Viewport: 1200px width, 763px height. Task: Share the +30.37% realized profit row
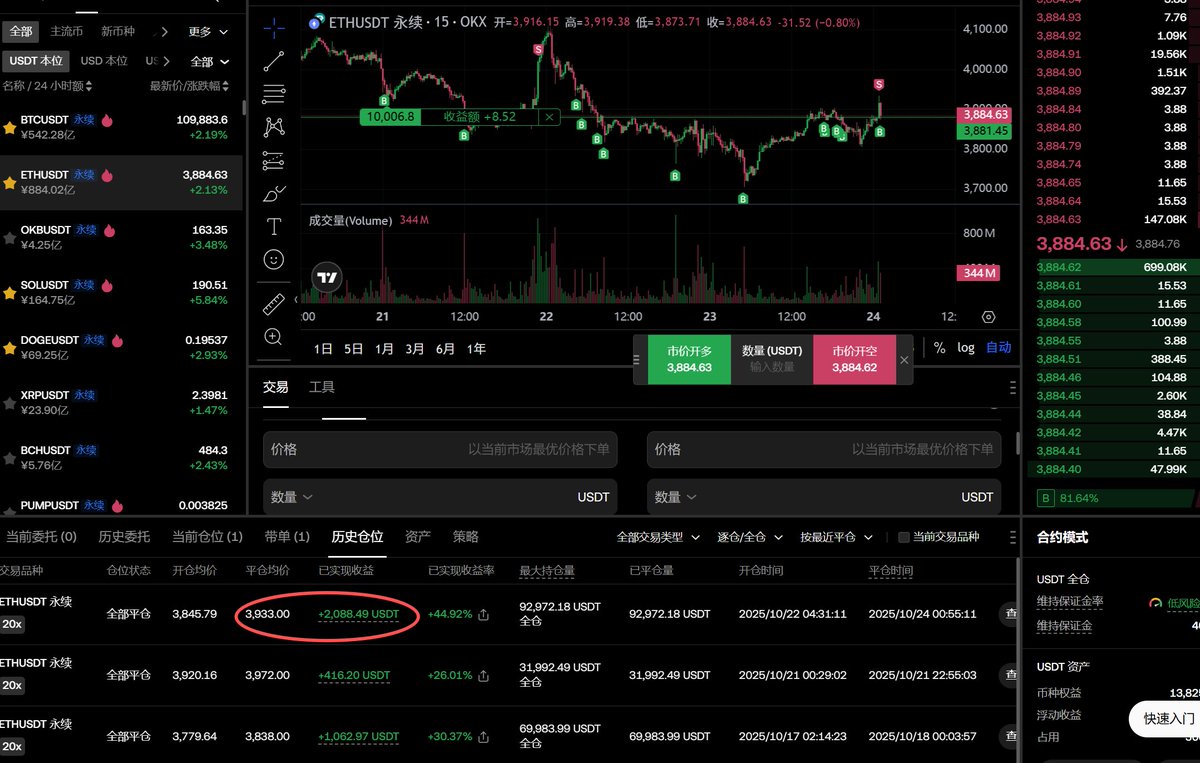tap(484, 737)
